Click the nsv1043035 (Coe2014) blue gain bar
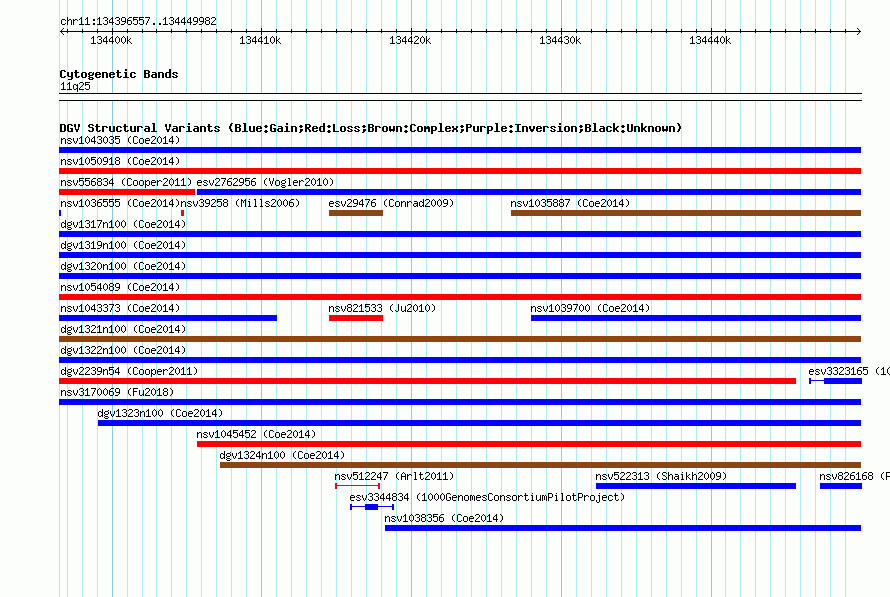Screen dimensions: 890x597 460,150
